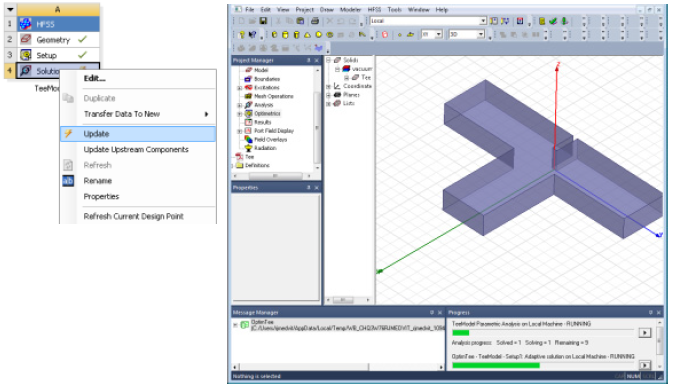Expand the Excitations tree node
Viewport: 674px width, 392px height.
click(239, 88)
